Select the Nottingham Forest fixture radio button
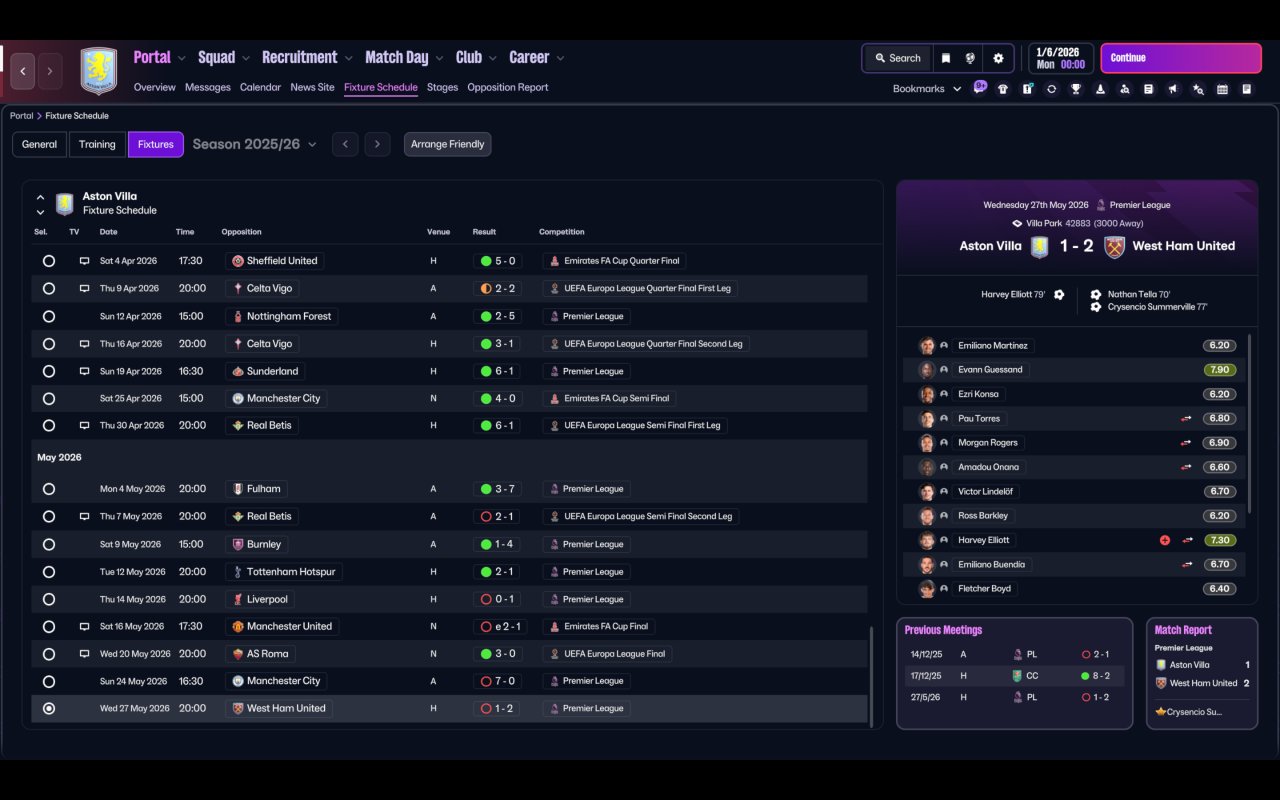This screenshot has height=800, width=1280. [x=49, y=316]
